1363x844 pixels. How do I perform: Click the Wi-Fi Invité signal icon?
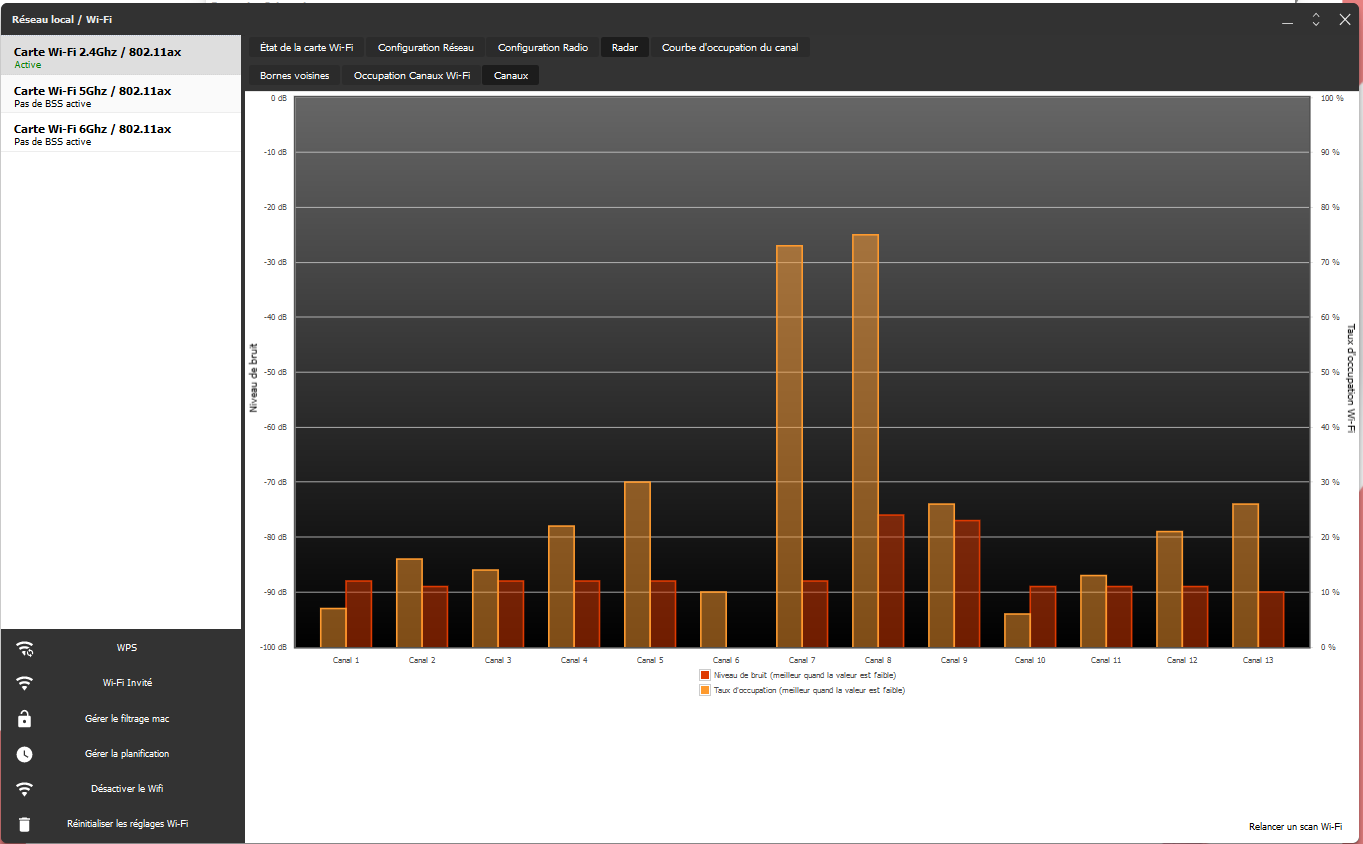tap(25, 683)
